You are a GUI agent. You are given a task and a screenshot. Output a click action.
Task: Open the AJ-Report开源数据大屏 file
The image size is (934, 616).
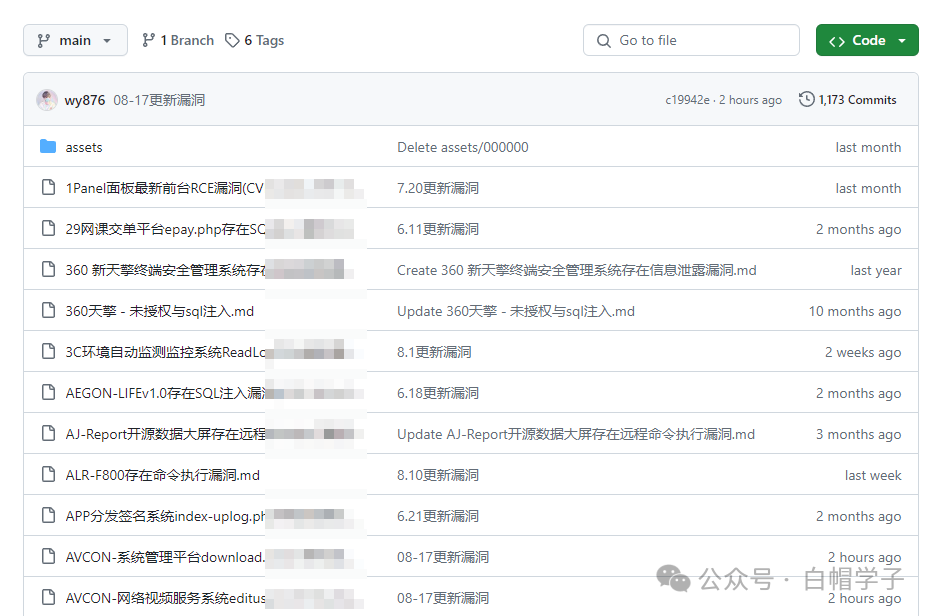[x=166, y=435]
